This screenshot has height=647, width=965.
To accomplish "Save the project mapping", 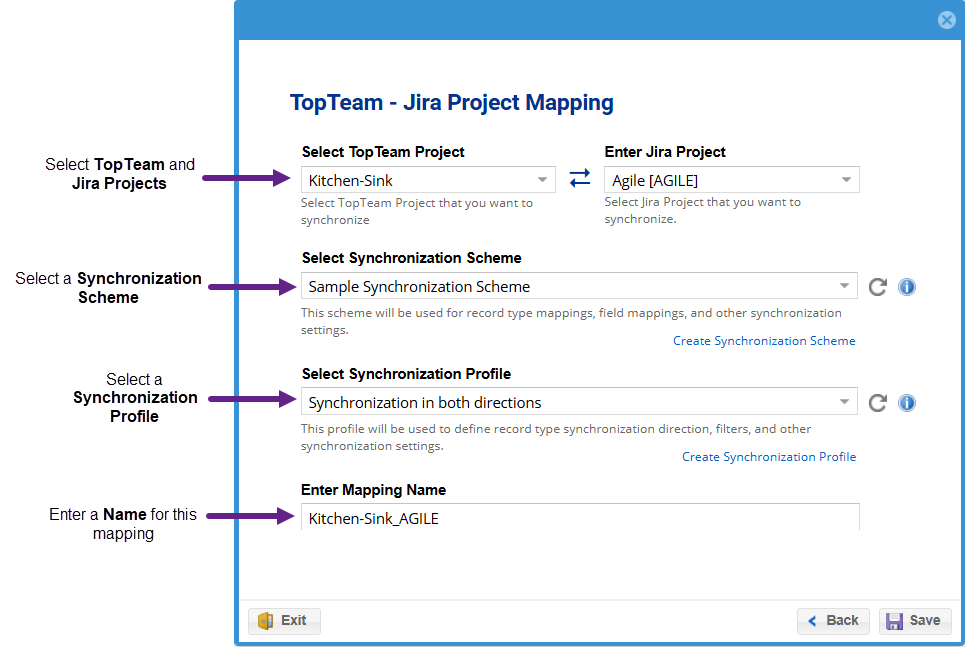I will click(915, 621).
